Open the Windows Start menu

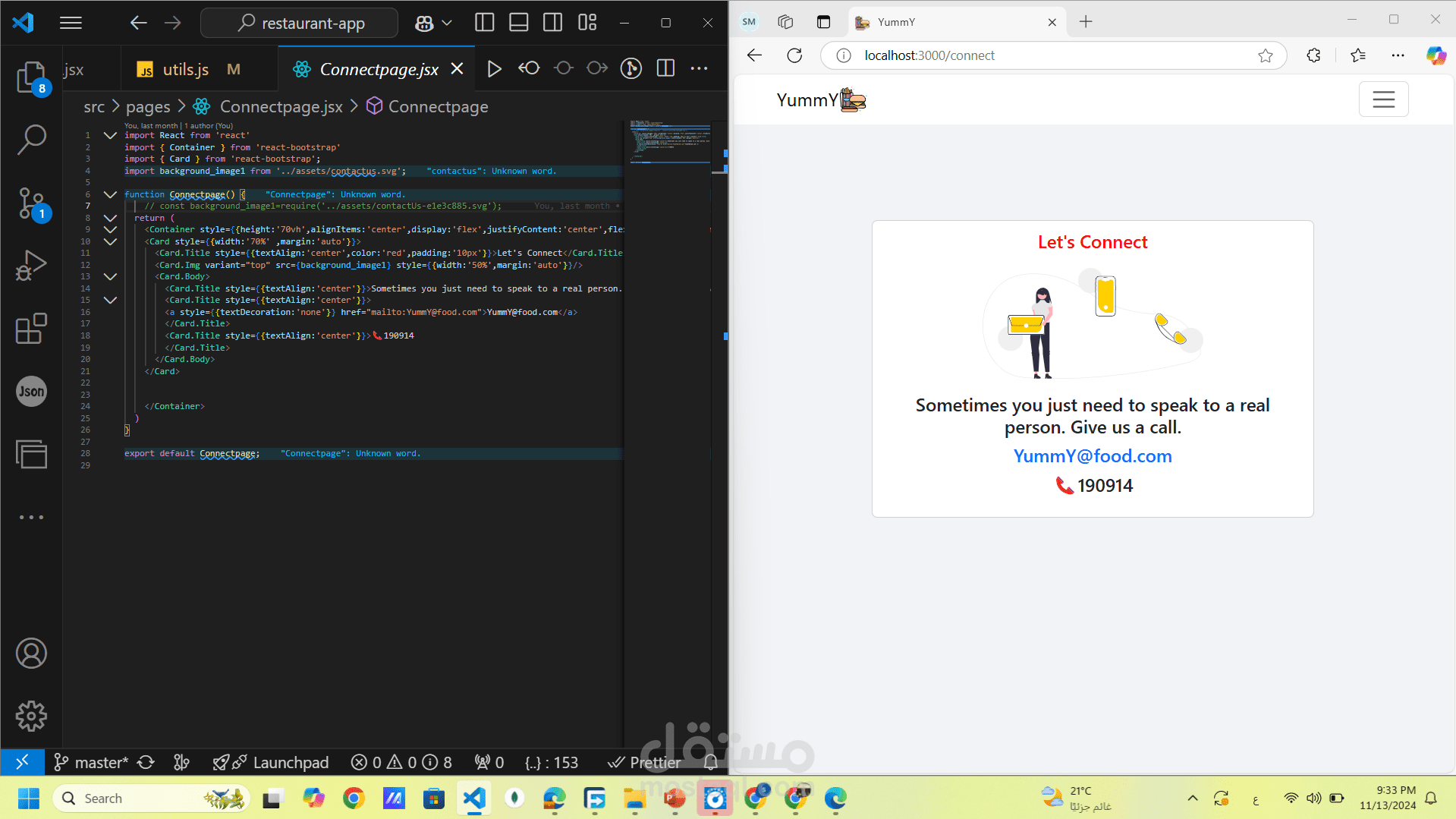pyautogui.click(x=29, y=798)
